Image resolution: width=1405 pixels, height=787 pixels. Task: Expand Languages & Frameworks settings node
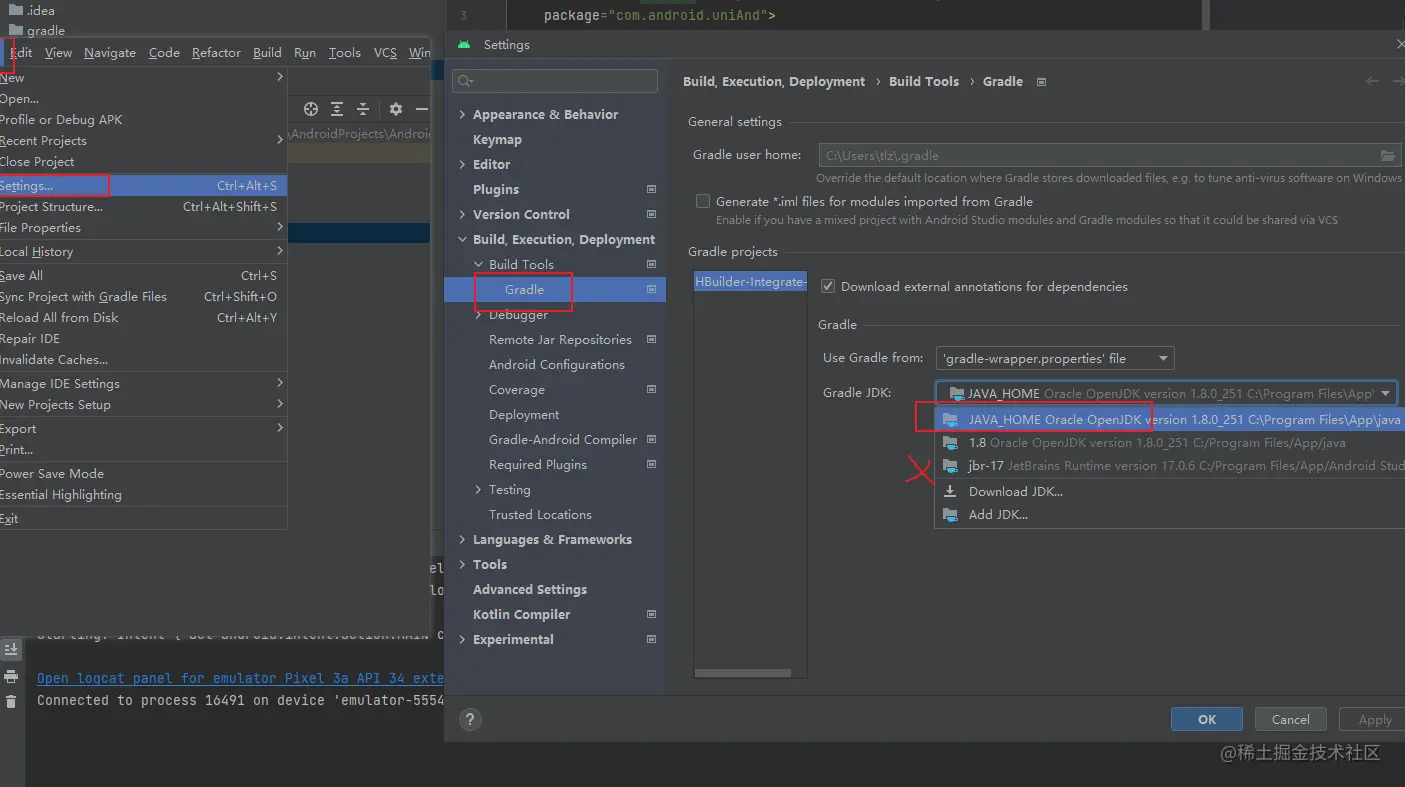(462, 540)
